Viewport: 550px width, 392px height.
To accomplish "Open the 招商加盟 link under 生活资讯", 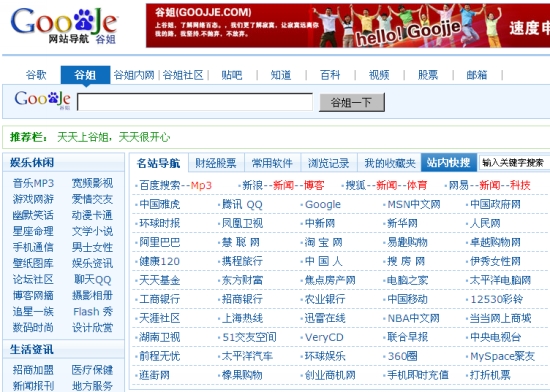I will pos(33,370).
